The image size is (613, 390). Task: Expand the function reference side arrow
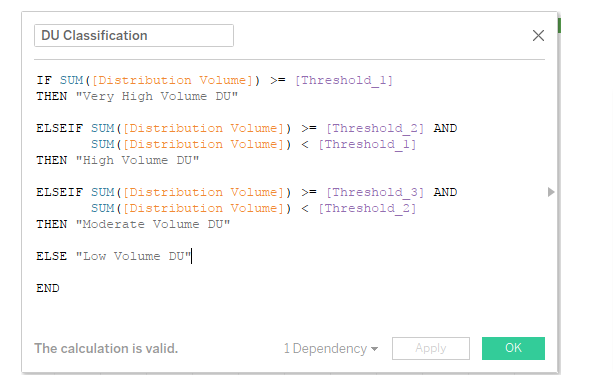click(x=551, y=192)
